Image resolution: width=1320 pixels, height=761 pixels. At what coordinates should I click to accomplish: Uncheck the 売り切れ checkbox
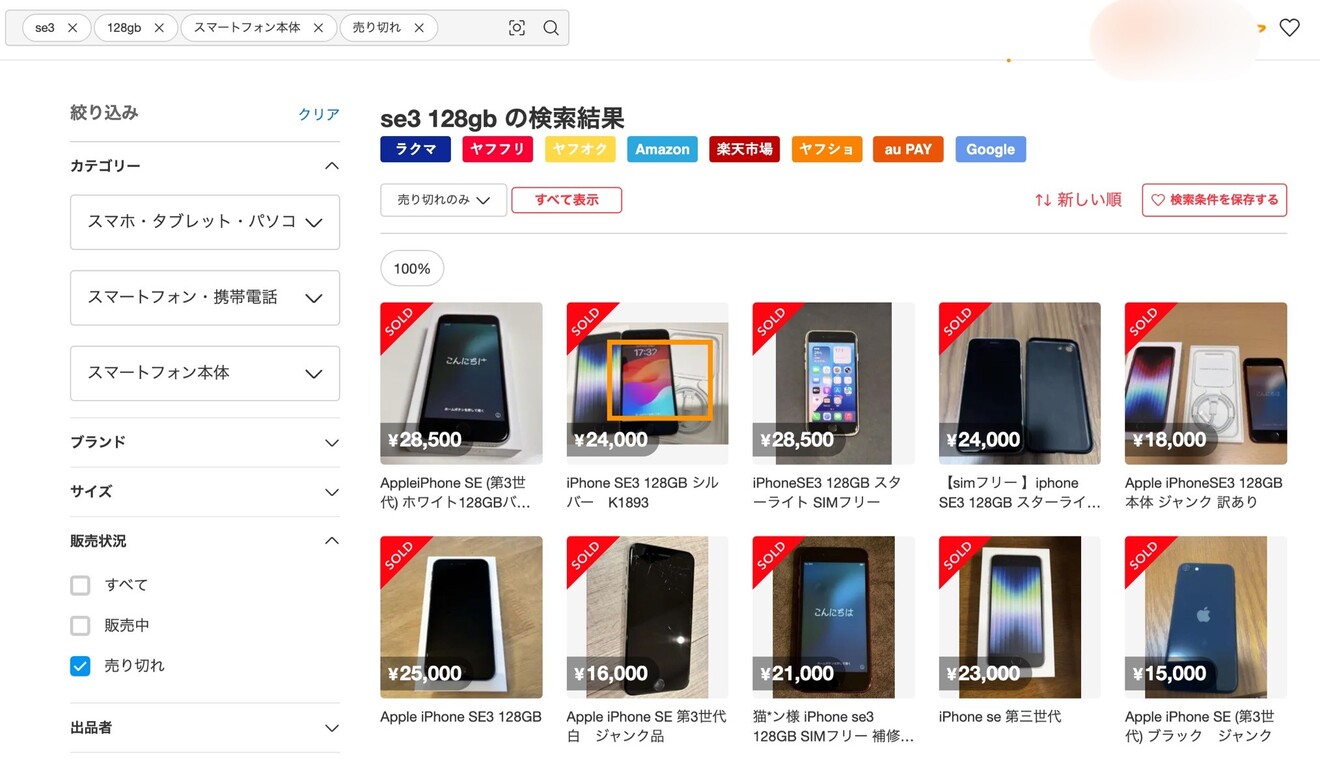[80, 666]
